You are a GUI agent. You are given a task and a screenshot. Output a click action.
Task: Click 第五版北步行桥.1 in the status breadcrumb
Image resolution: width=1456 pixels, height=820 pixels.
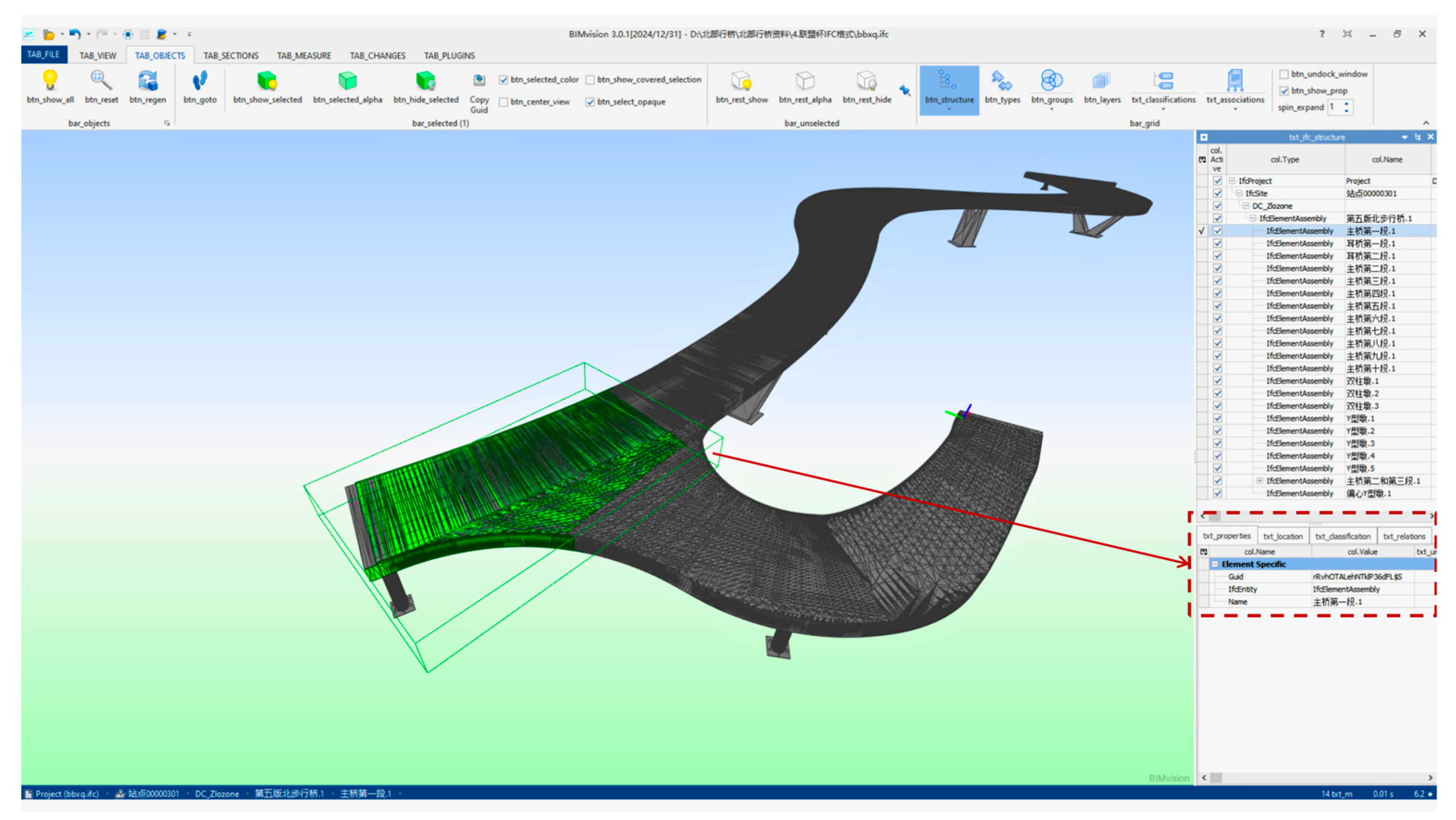click(x=289, y=794)
